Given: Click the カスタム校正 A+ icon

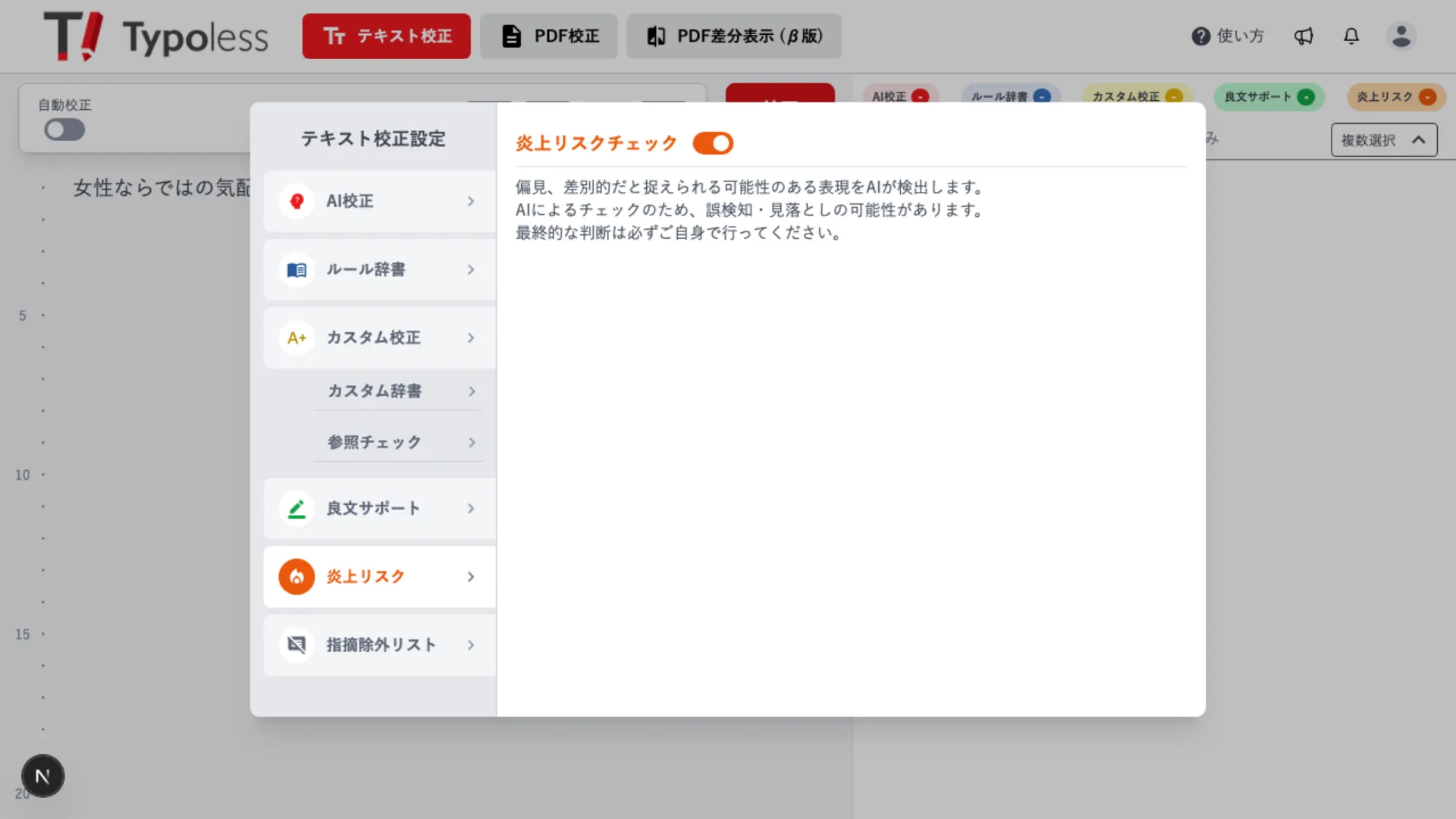Looking at the screenshot, I should pyautogui.click(x=297, y=337).
